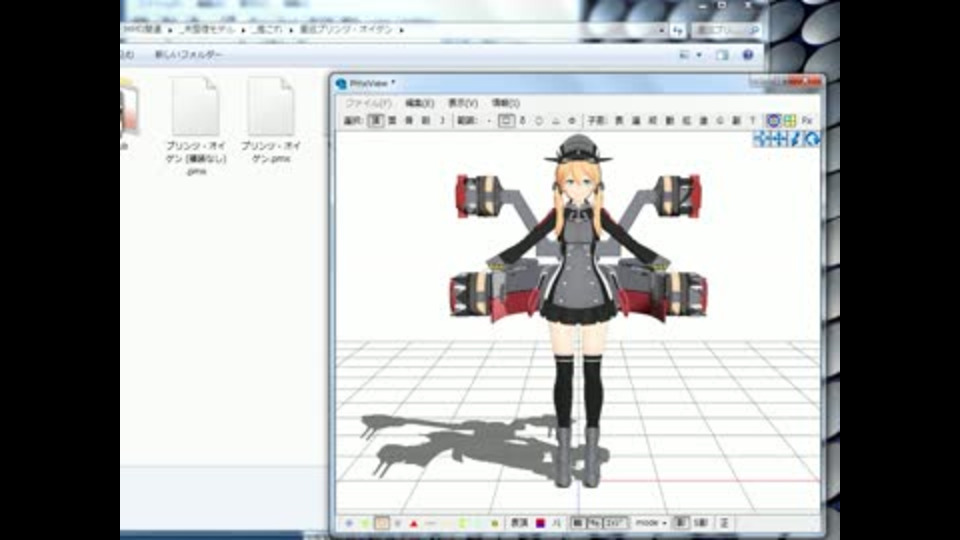The height and width of the screenshot is (540, 960).
Task: Toggle the S影 shadow button
Action: 700,523
